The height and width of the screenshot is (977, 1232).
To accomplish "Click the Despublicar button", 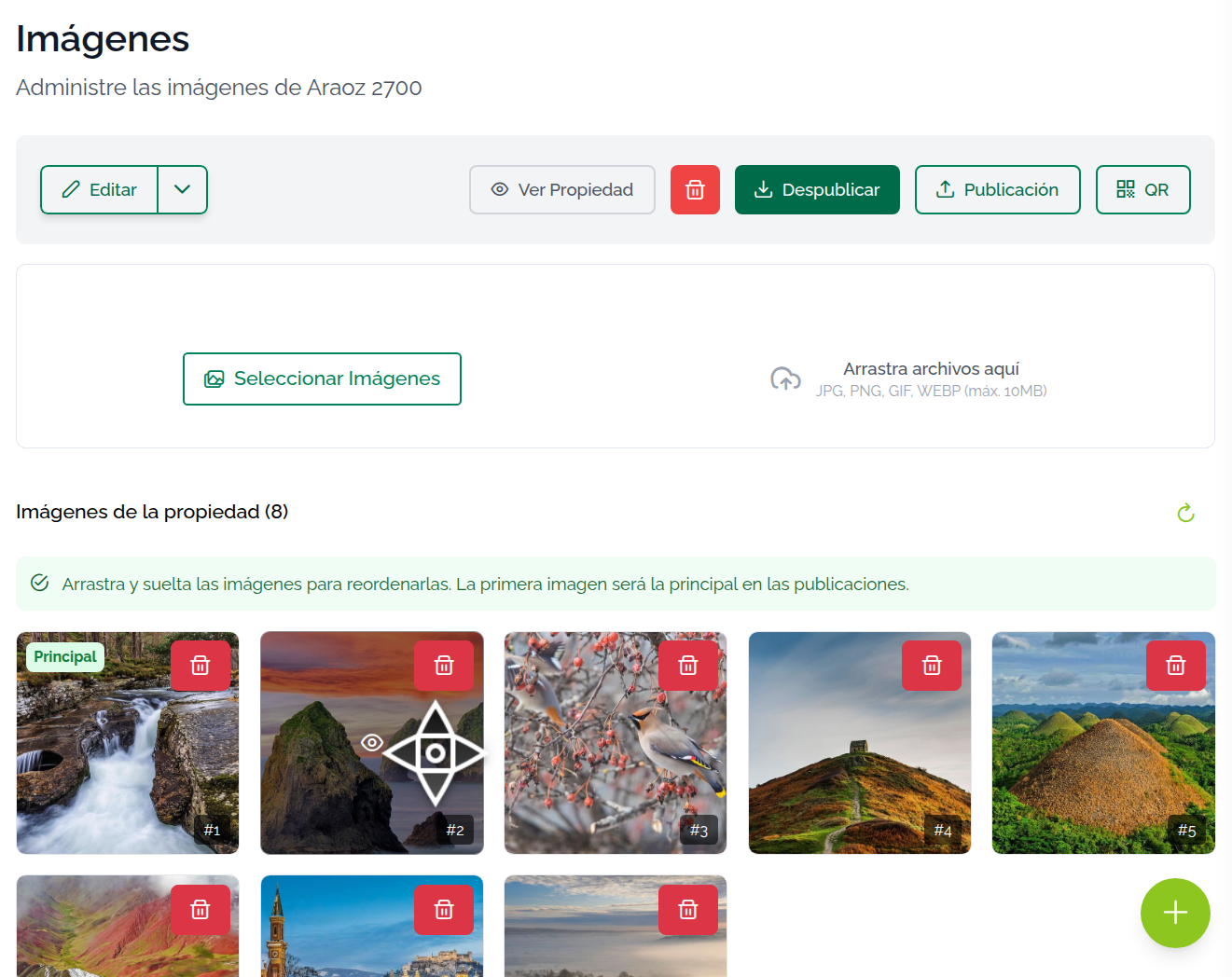I will [817, 189].
